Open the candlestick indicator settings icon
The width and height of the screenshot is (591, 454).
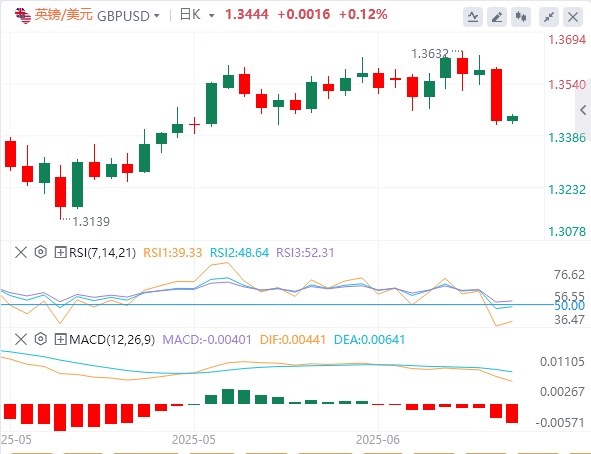click(x=521, y=17)
